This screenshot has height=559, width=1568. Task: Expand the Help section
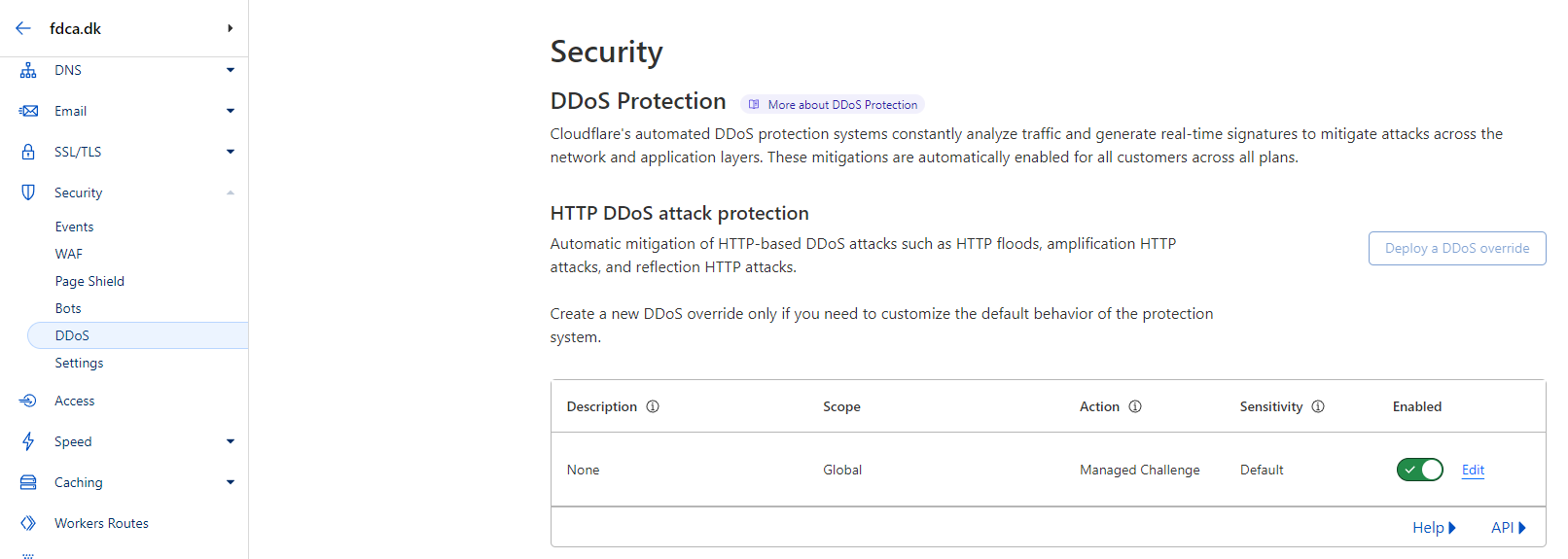[1434, 528]
